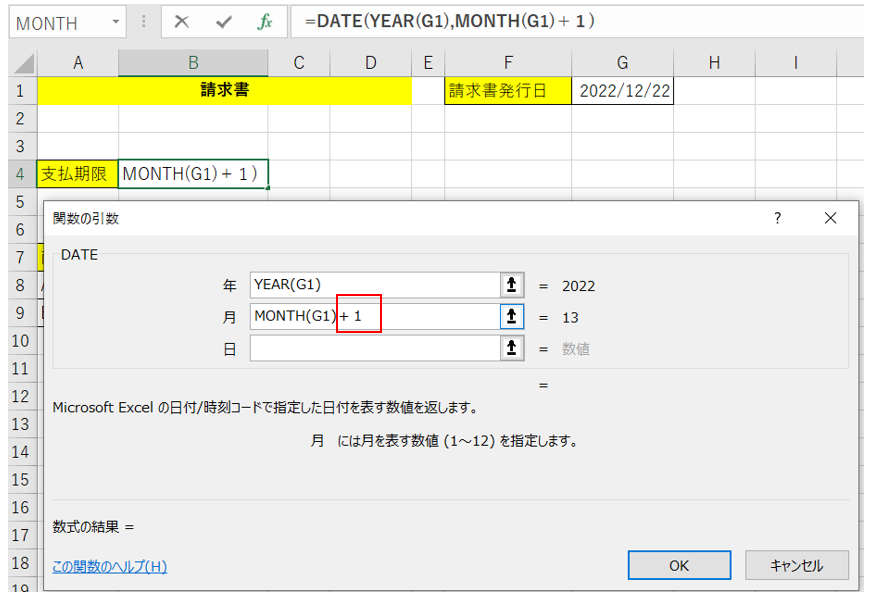Select the yellow 請求書 title cell
This screenshot has height=599, width=875.
(224, 91)
